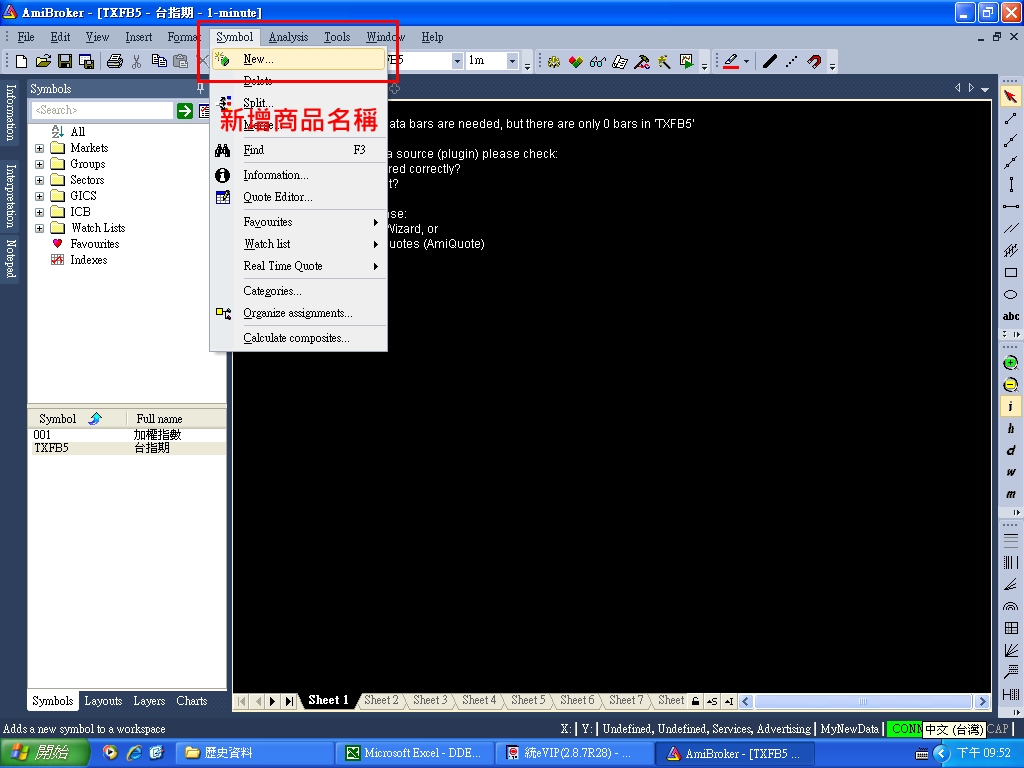The width and height of the screenshot is (1024, 768).
Task: Switch to Microsoft Excel taskbar button
Action: point(416,753)
